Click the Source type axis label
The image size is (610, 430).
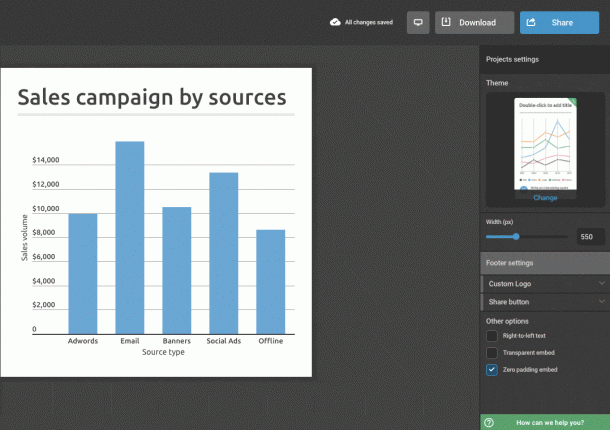point(163,352)
